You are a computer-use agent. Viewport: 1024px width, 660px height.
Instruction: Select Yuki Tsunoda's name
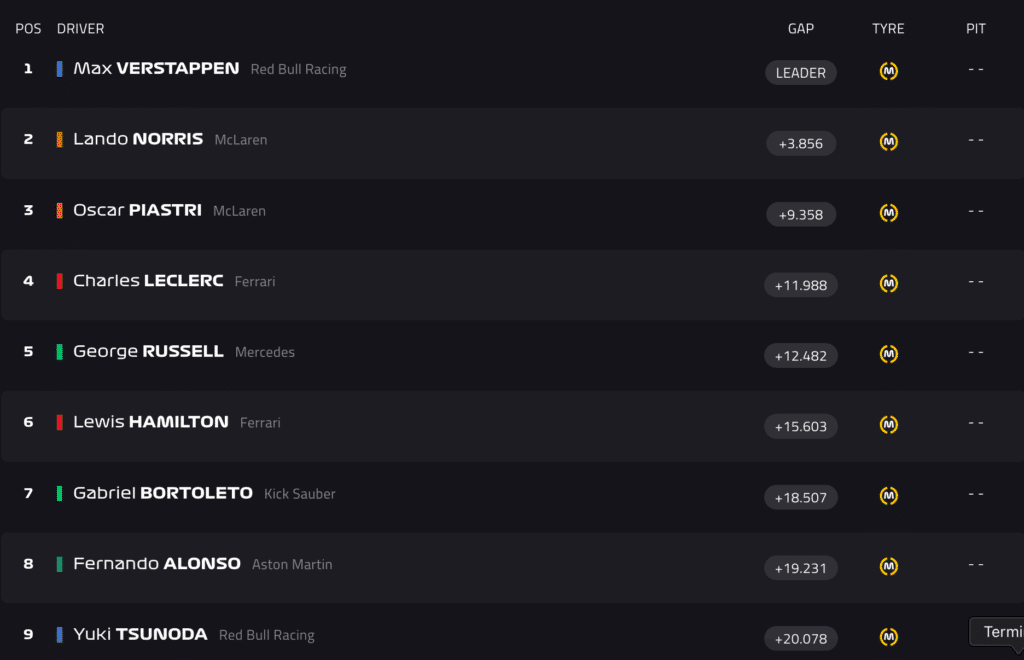pyautogui.click(x=140, y=635)
